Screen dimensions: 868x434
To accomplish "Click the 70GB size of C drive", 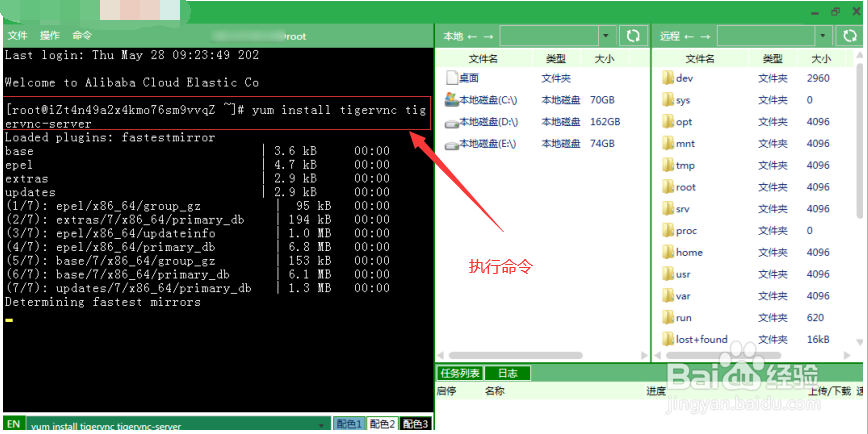I will pyautogui.click(x=602, y=100).
